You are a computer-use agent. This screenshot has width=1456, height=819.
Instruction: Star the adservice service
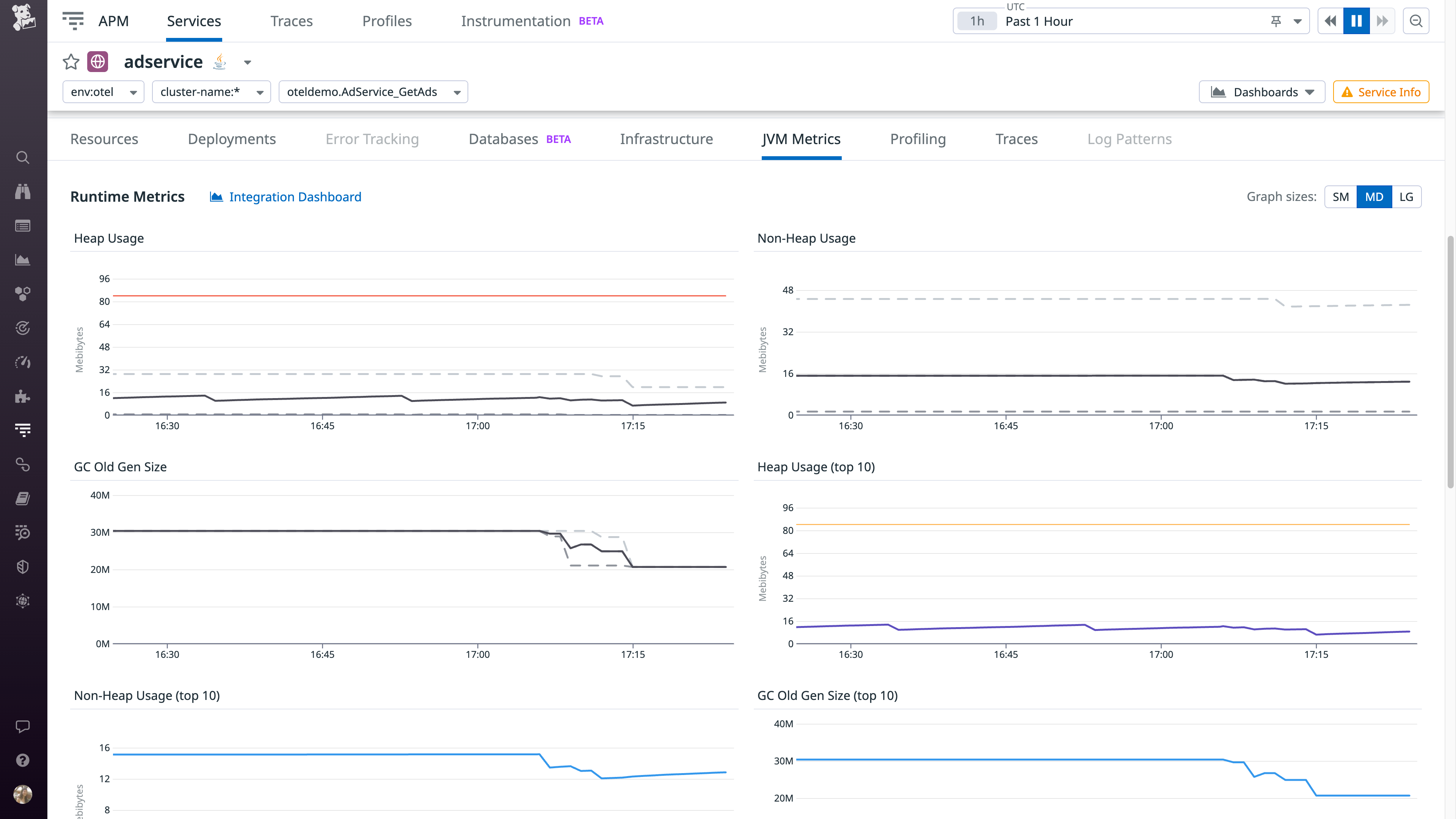tap(71, 61)
